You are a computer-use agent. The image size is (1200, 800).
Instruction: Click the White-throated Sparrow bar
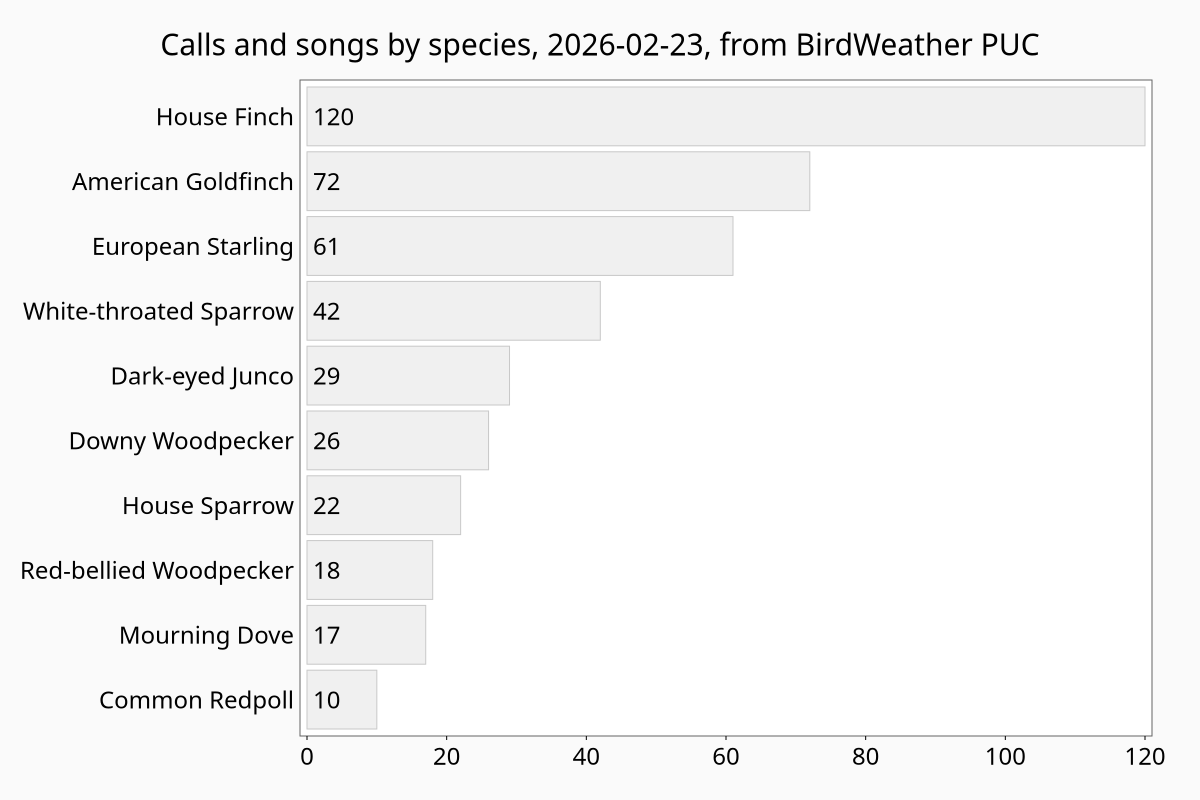(453, 311)
